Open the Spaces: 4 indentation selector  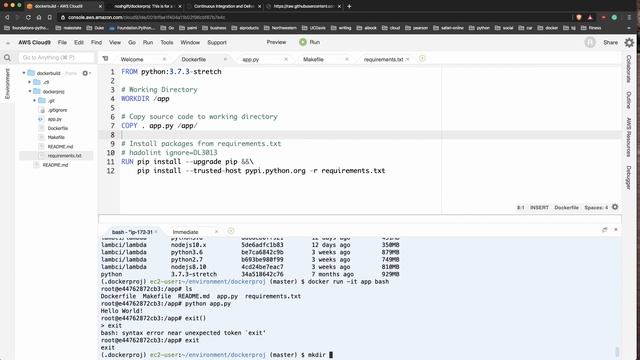tap(596, 207)
